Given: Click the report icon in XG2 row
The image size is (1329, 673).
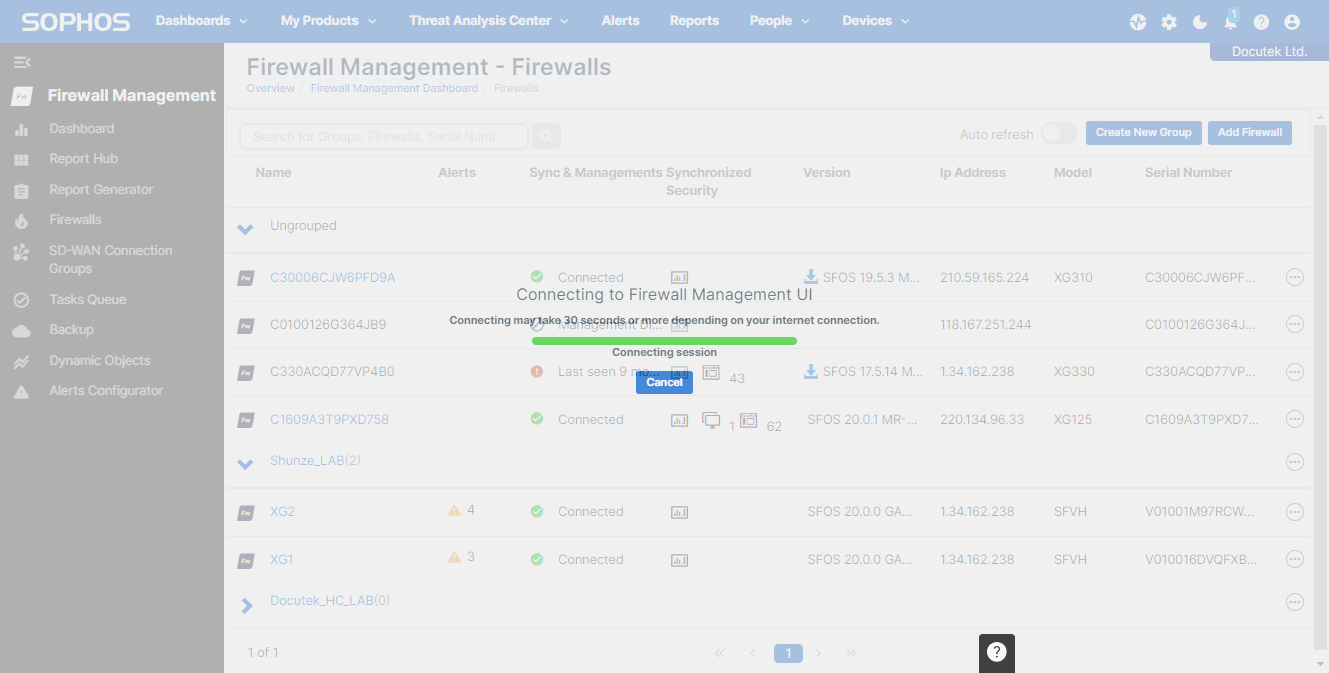Looking at the screenshot, I should [679, 512].
